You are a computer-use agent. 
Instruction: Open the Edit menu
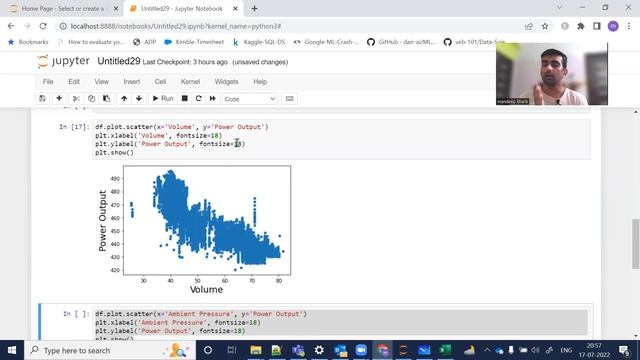click(74, 82)
